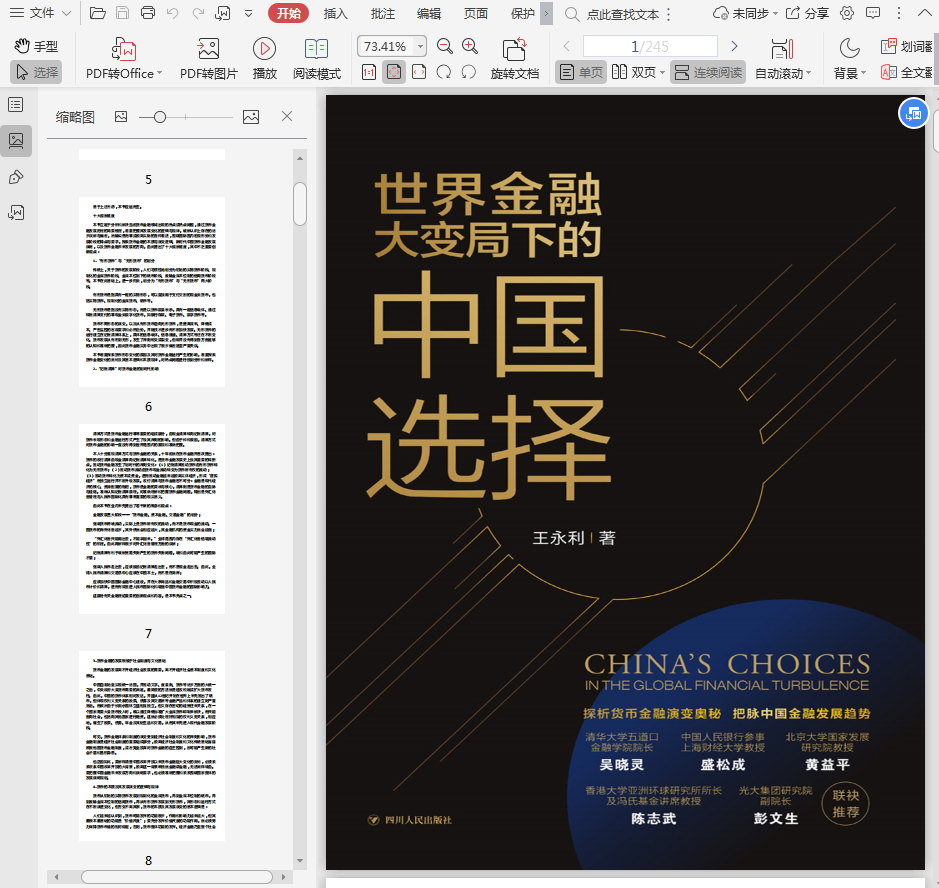The width and height of the screenshot is (939, 888).
Task: Toggle 单页 single page layout
Action: click(581, 72)
